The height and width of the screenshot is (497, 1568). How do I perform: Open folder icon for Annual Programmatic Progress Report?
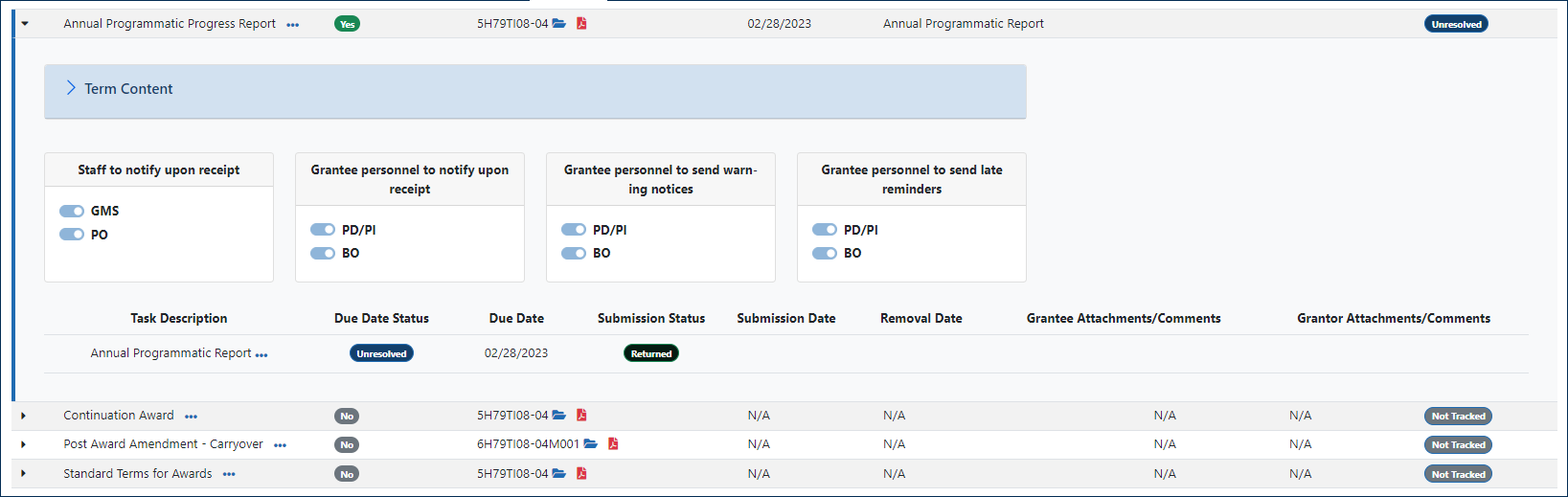click(x=559, y=23)
